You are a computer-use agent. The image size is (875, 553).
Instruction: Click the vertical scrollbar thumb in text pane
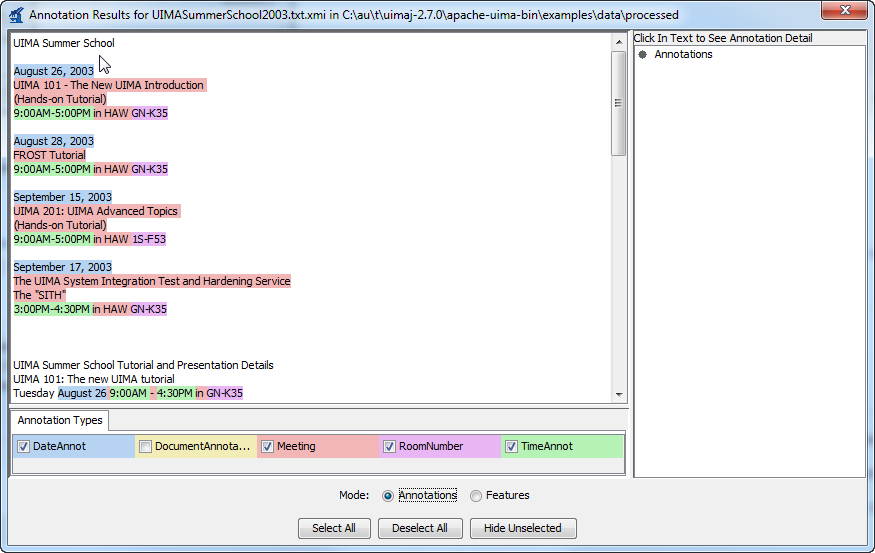pyautogui.click(x=618, y=103)
